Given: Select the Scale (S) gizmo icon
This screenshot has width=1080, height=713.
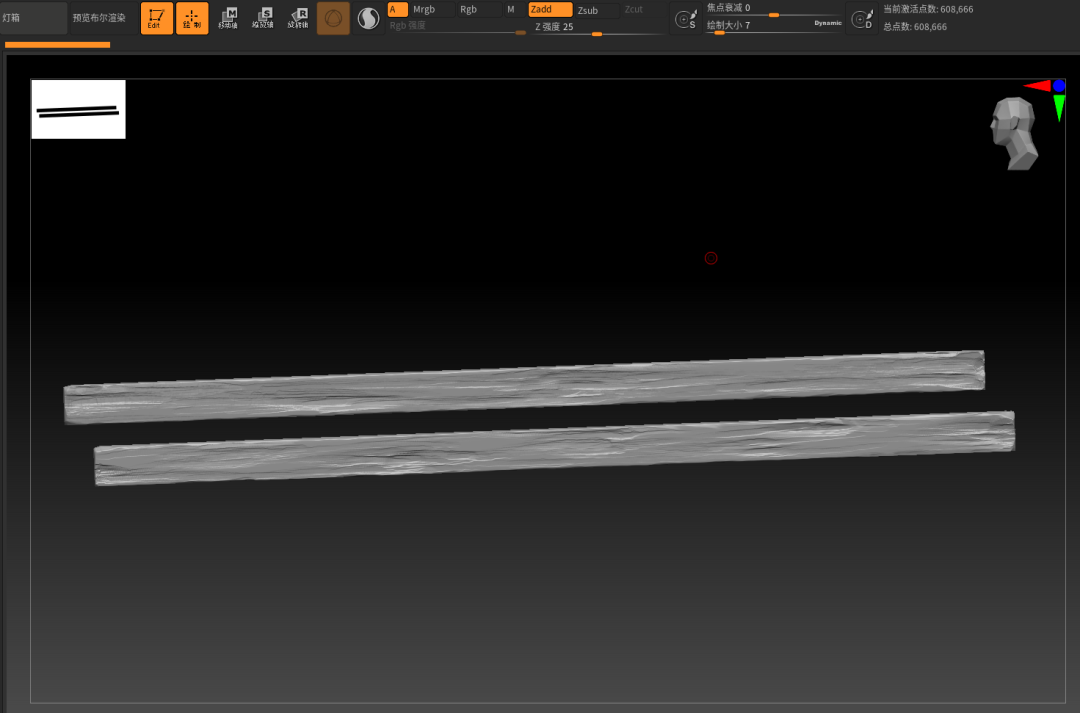Looking at the screenshot, I should tap(263, 18).
